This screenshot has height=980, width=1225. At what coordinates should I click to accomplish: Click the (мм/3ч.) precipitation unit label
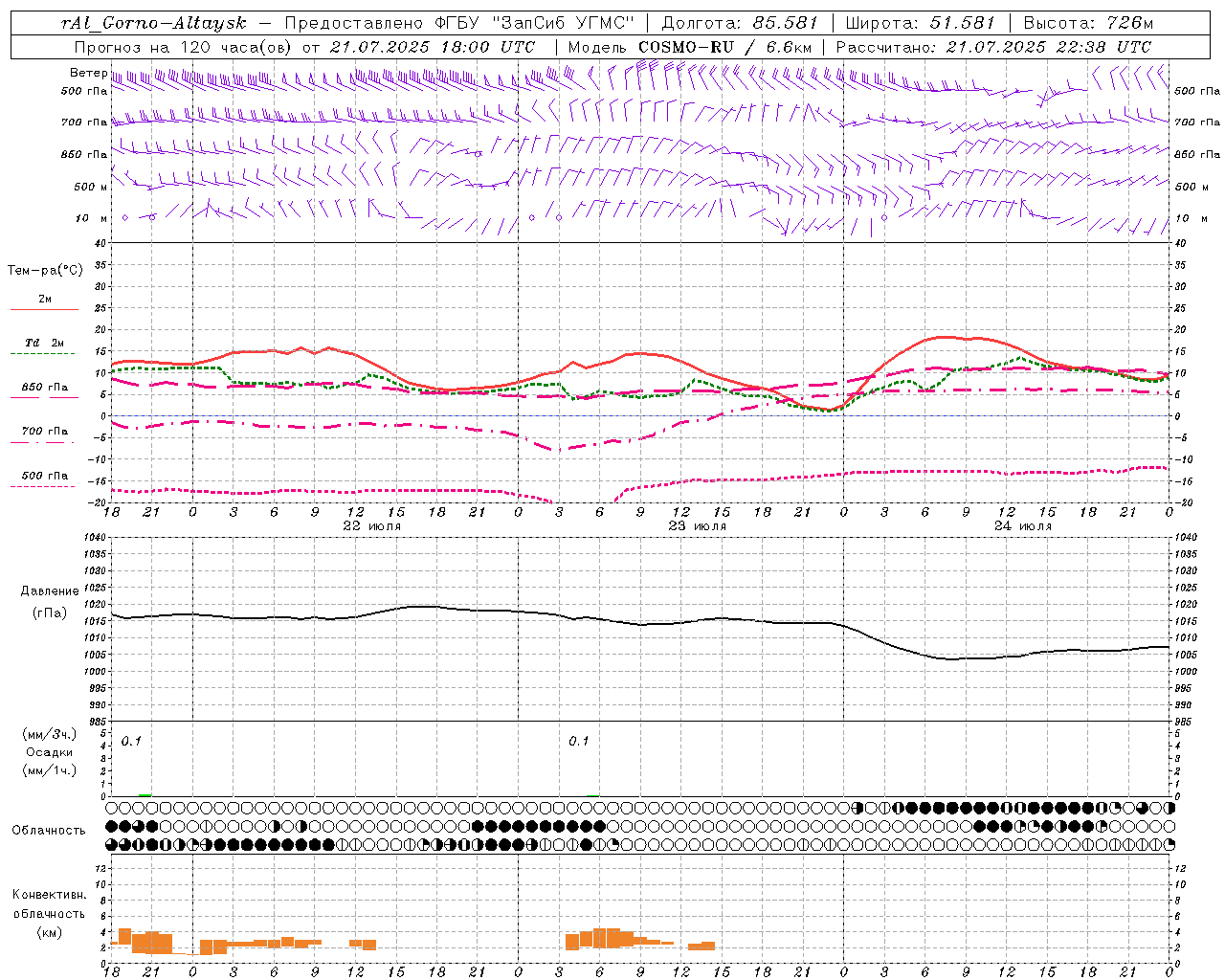pyautogui.click(x=49, y=734)
